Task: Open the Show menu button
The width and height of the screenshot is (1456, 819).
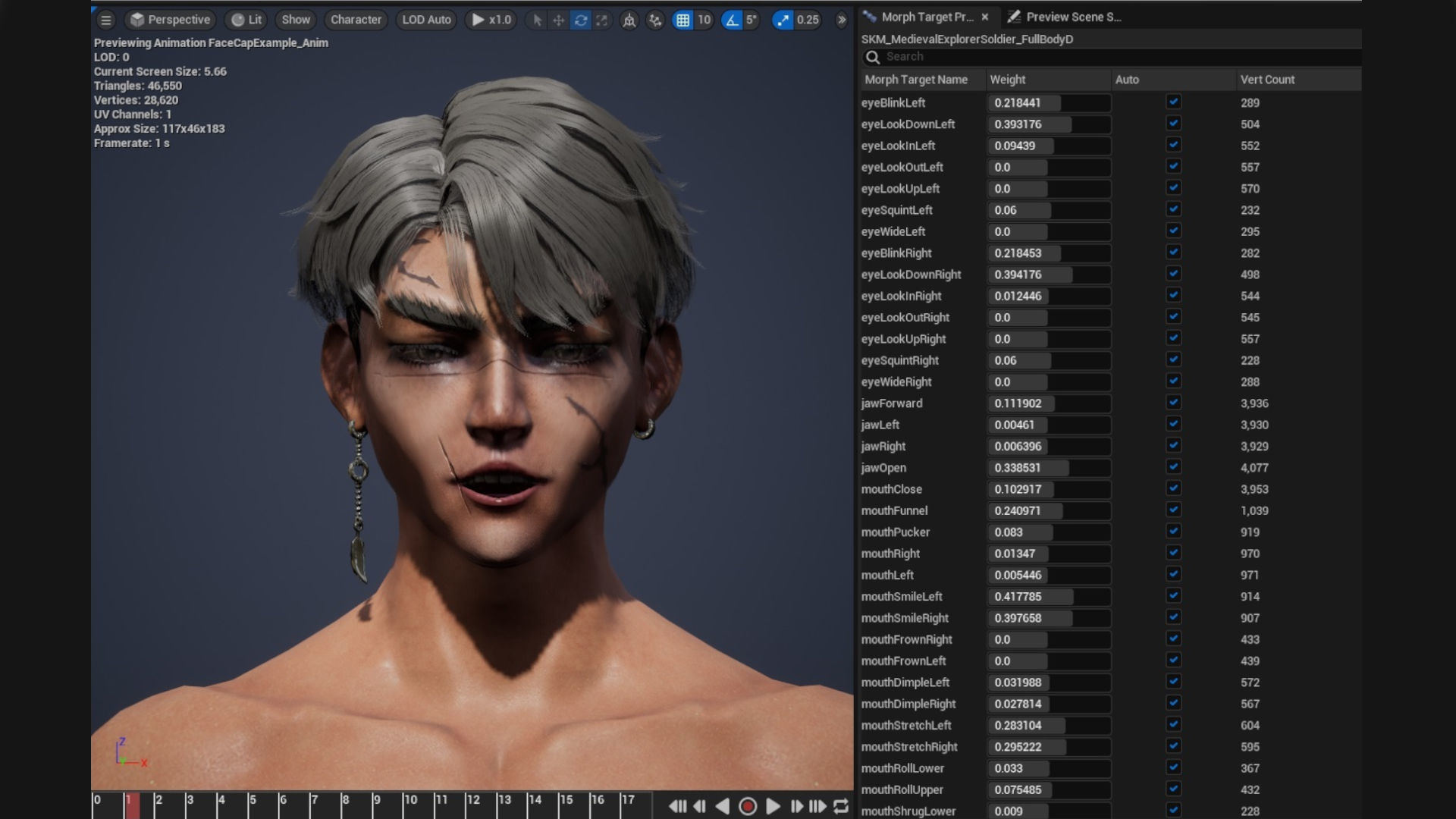Action: click(x=296, y=20)
